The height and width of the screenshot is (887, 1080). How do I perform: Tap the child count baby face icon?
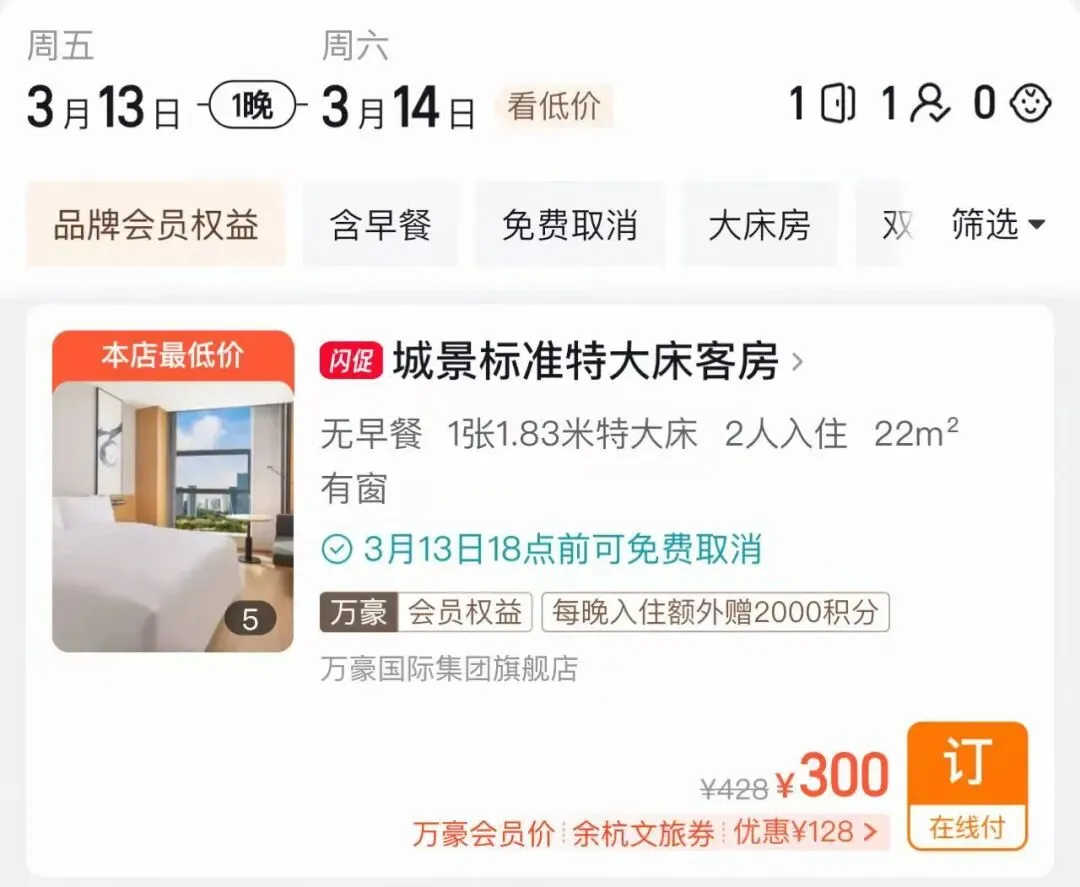click(x=1030, y=104)
